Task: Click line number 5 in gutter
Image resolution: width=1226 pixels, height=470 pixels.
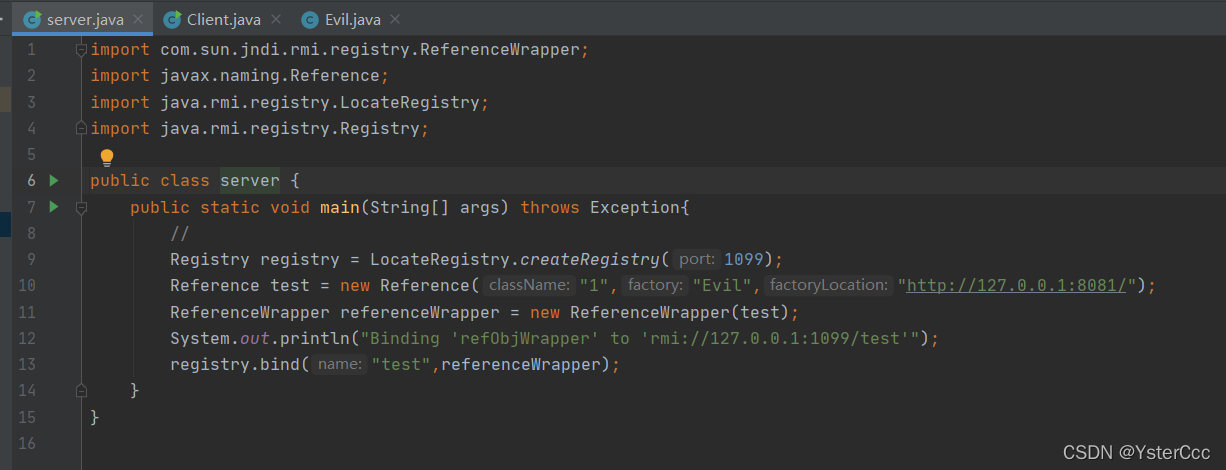Action: [31, 154]
